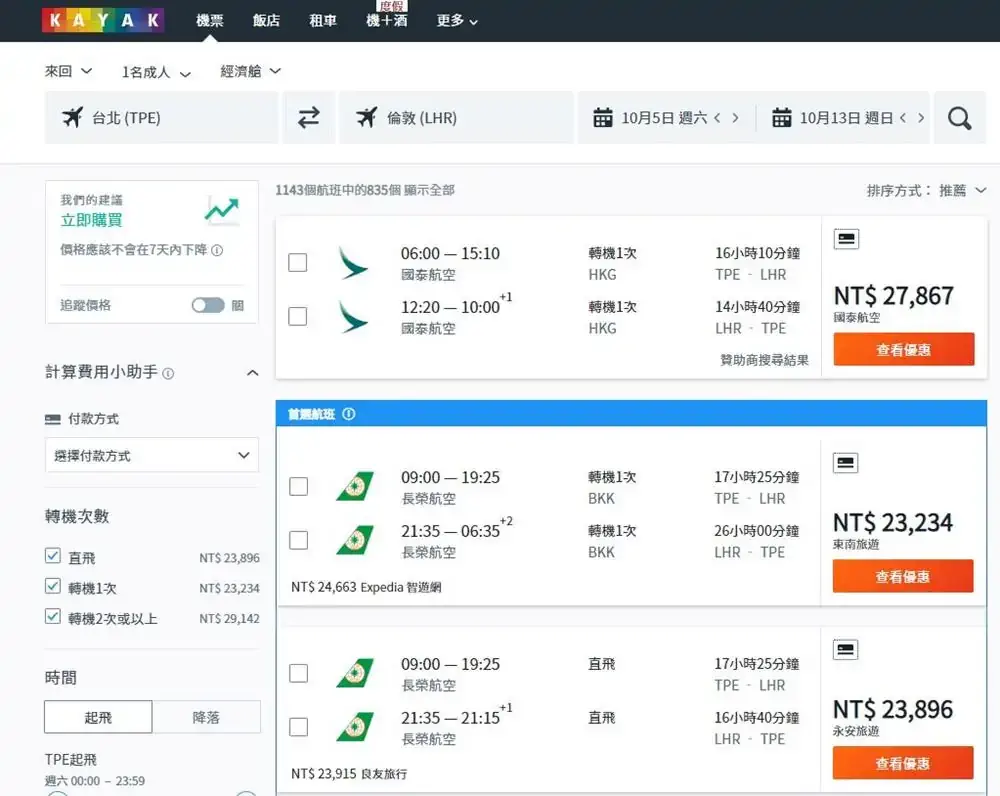Select checkbox for 21:35 — 06:35 flight
The width and height of the screenshot is (1000, 796).
[298, 540]
